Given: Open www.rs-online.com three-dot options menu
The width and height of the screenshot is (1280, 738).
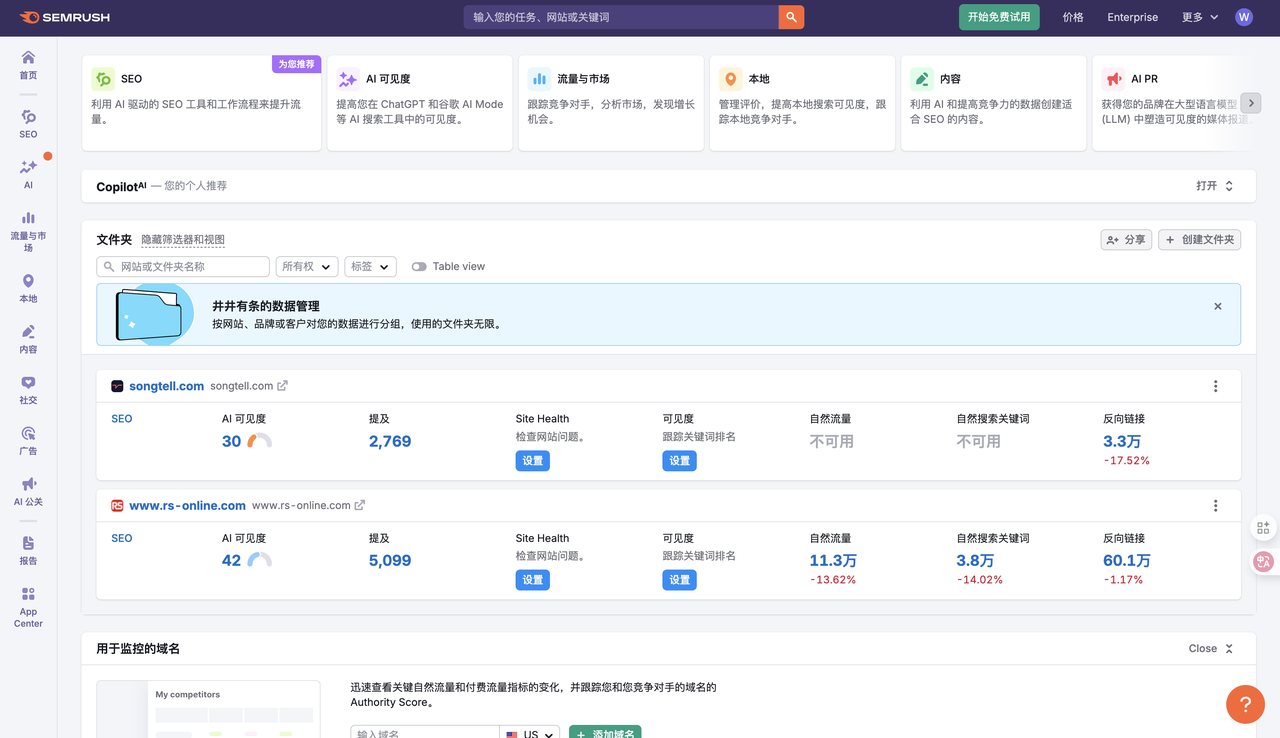Looking at the screenshot, I should pos(1216,505).
